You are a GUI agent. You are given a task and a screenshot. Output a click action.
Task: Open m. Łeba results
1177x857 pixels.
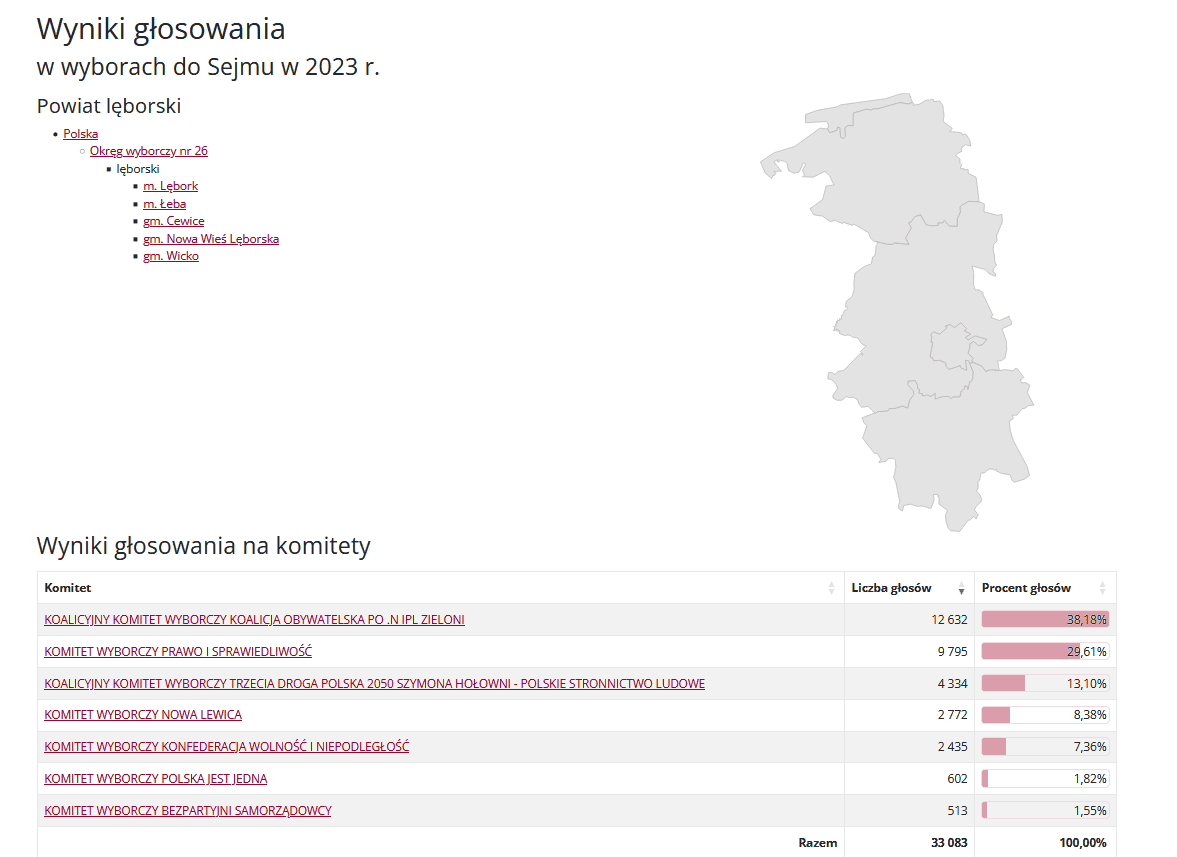[x=164, y=204]
